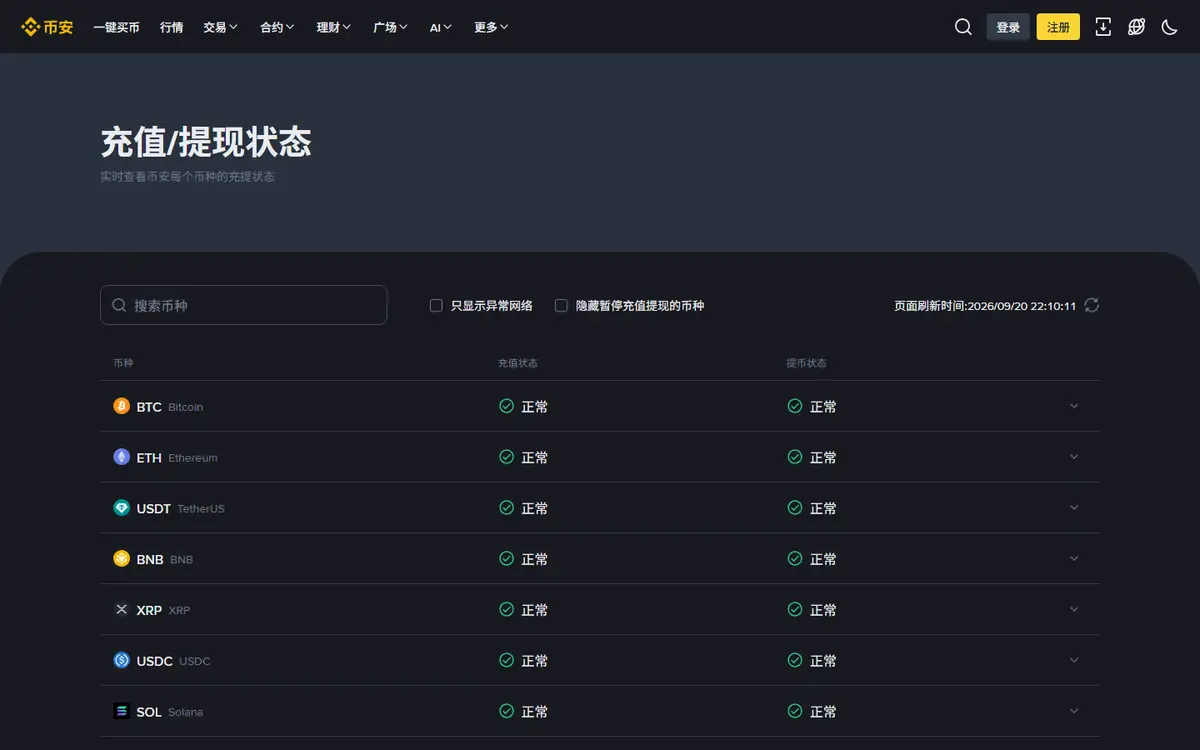Click USDT deposit status check icon

pyautogui.click(x=507, y=508)
